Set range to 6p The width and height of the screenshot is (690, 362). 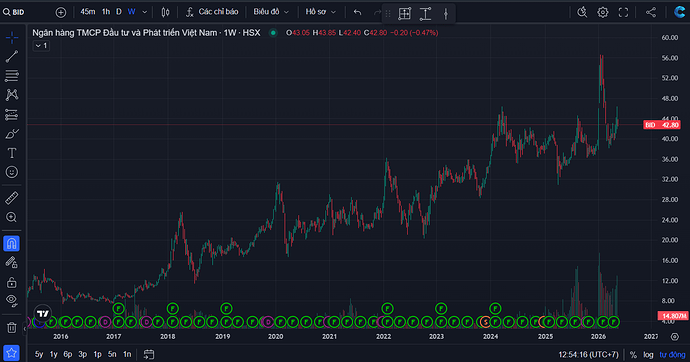[68, 354]
